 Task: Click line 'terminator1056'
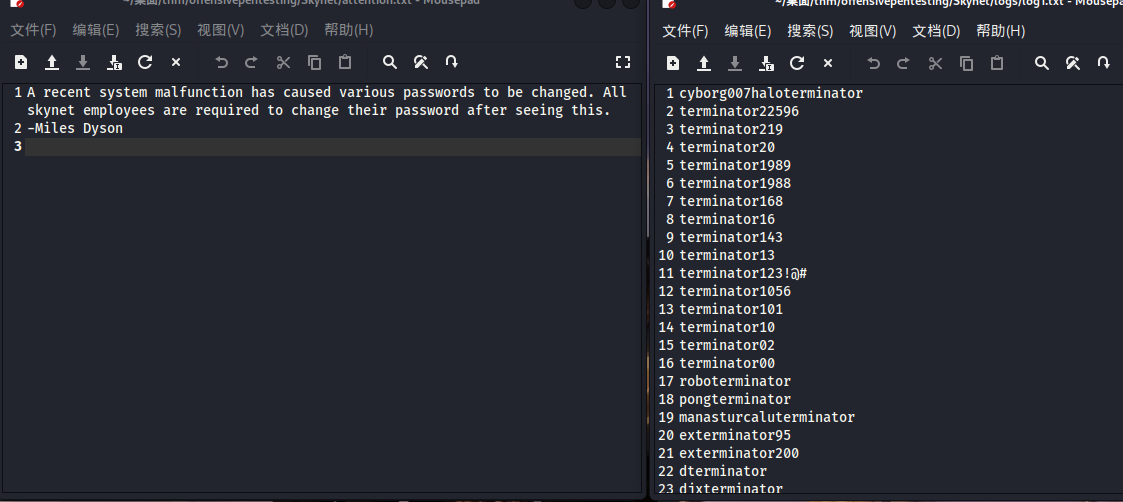point(736,291)
